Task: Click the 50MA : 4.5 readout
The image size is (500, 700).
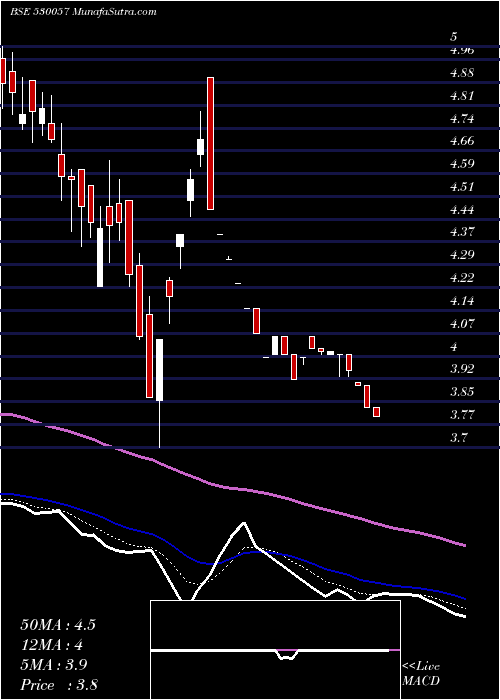Action: 58,625
